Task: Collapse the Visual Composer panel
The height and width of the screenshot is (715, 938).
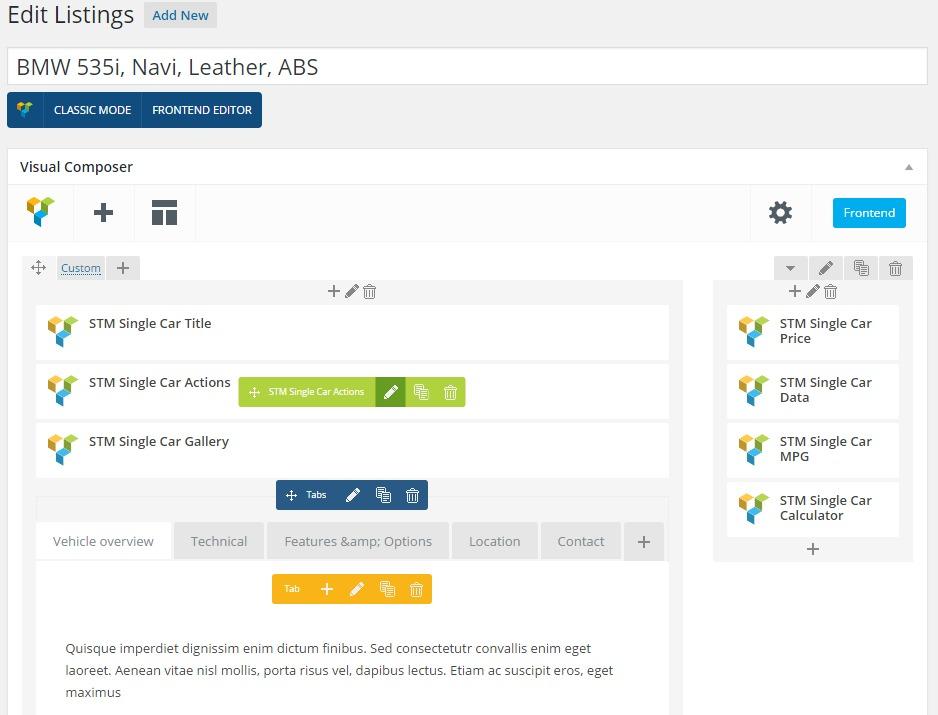Action: tap(908, 167)
